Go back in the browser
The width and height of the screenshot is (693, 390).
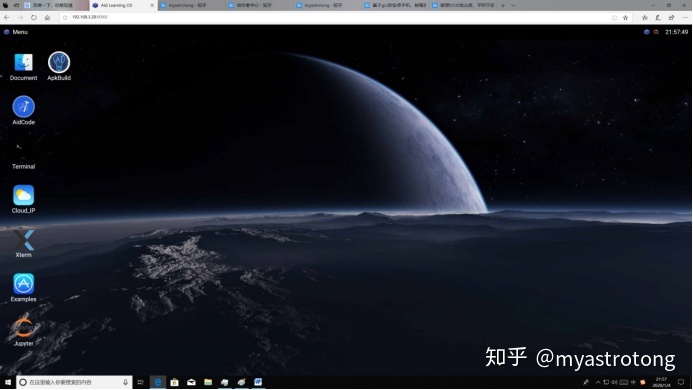point(7,17)
